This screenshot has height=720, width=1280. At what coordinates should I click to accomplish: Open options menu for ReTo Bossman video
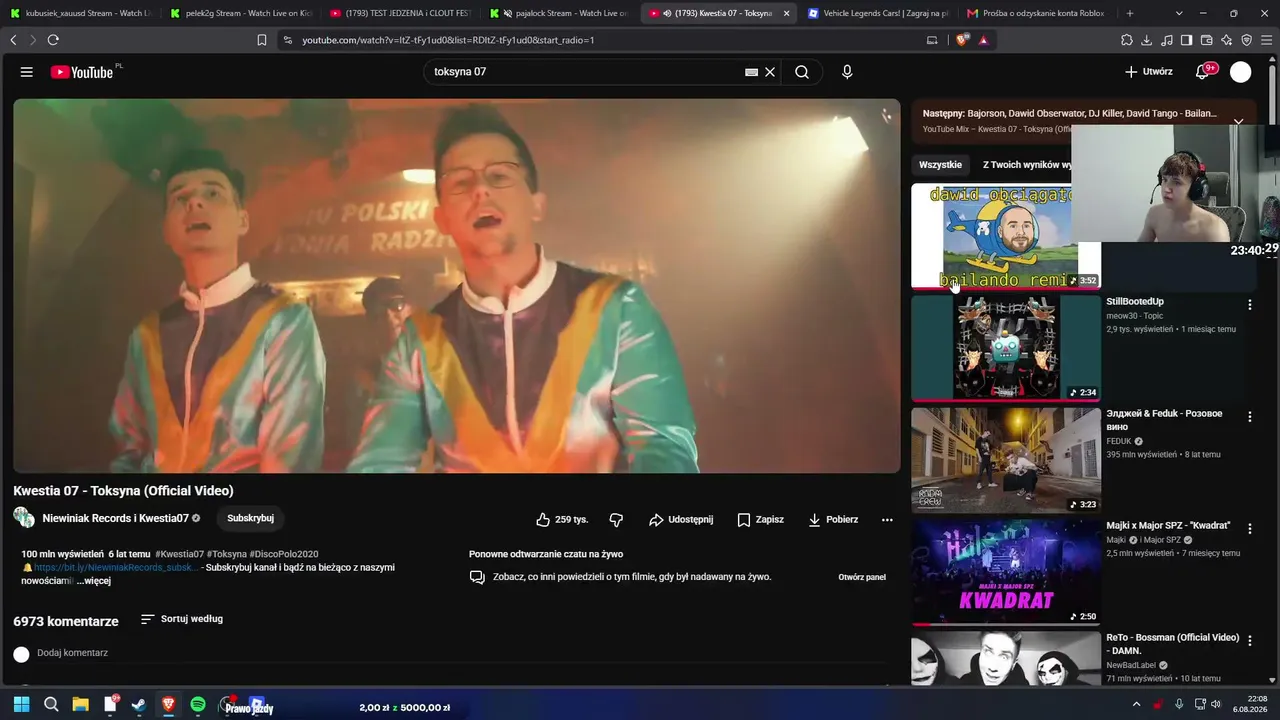pos(1249,640)
